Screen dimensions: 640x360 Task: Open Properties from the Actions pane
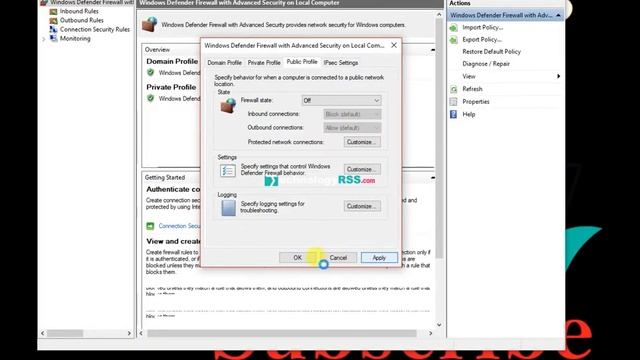click(476, 102)
